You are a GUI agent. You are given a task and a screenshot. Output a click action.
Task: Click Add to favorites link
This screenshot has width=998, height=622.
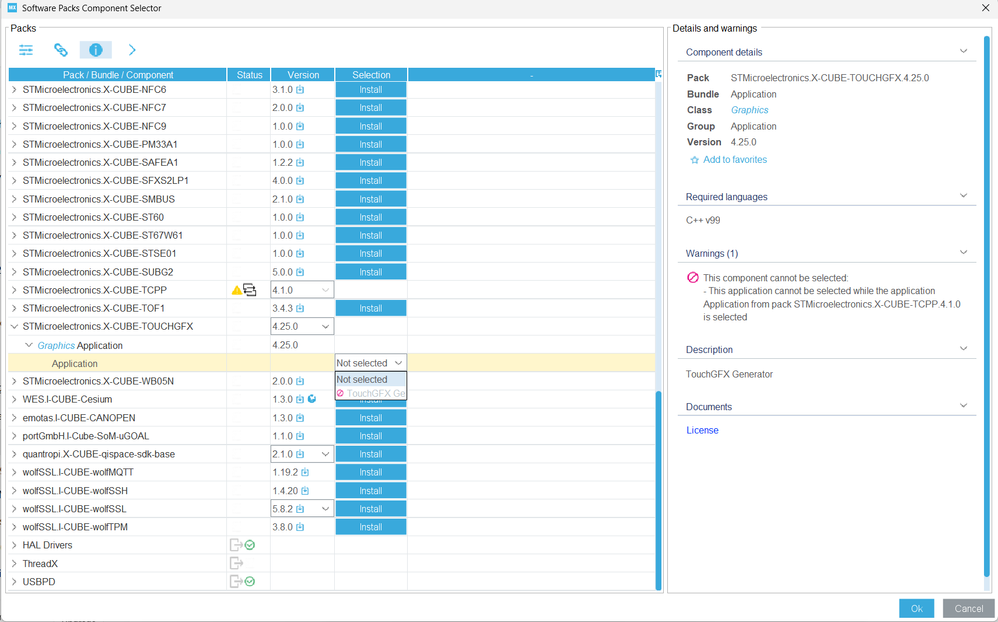pos(734,160)
